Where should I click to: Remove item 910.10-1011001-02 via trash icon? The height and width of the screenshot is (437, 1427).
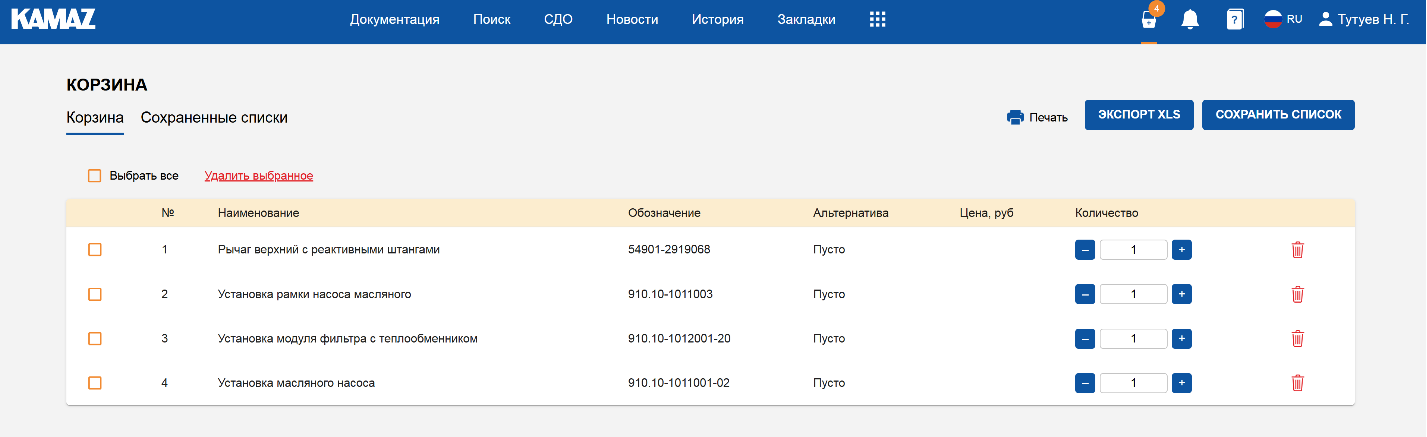pyautogui.click(x=1297, y=383)
